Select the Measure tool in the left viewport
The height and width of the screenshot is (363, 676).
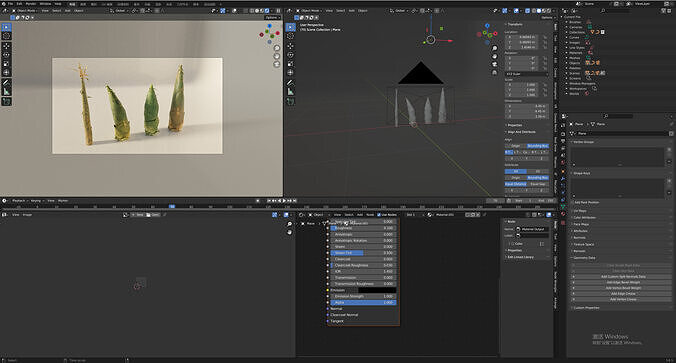pyautogui.click(x=6, y=91)
